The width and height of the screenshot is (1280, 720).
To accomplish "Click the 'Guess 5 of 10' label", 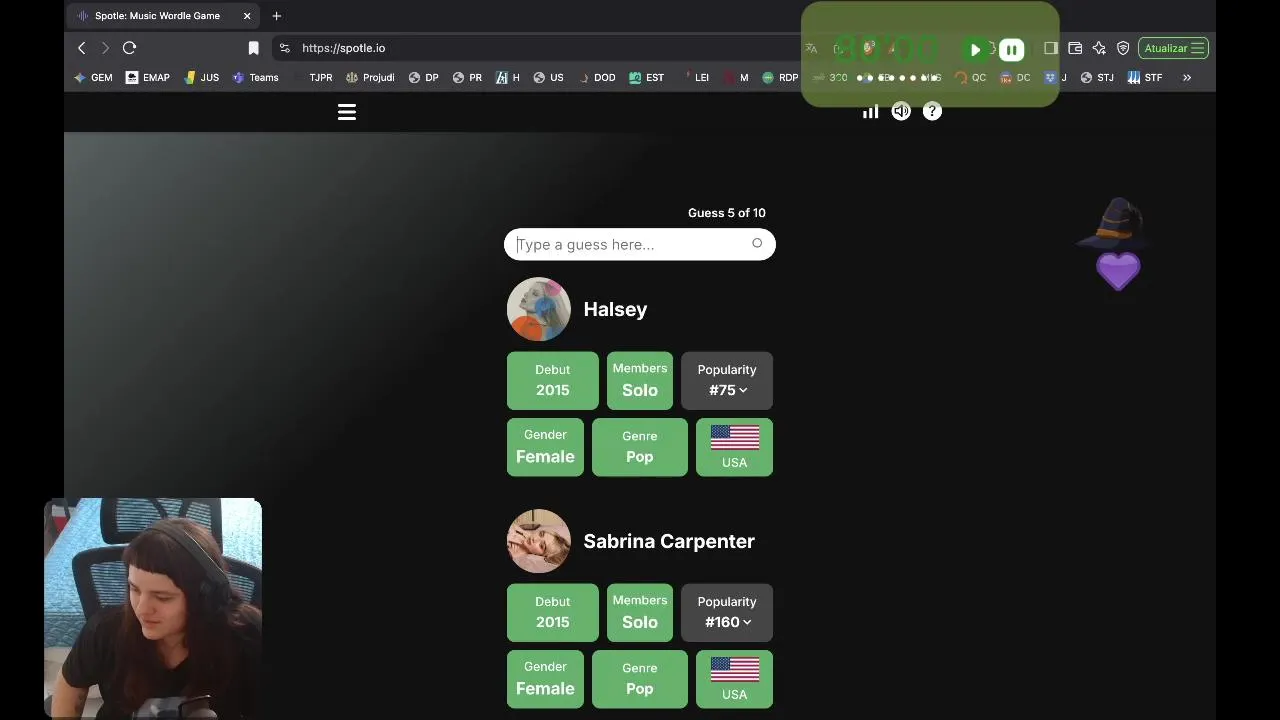I will tap(727, 213).
